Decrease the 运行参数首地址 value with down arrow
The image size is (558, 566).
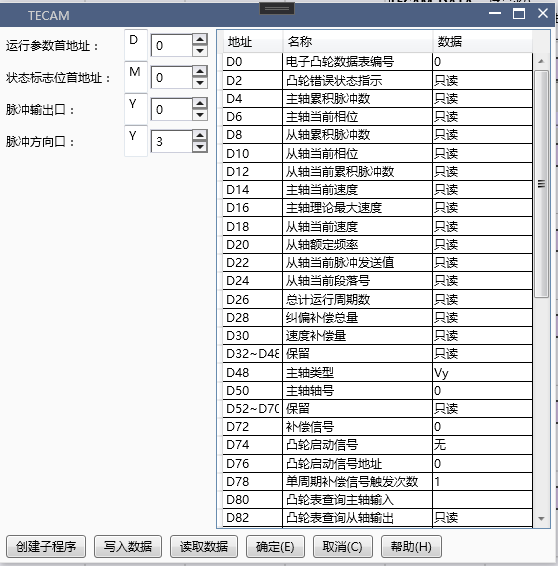coord(200,51)
